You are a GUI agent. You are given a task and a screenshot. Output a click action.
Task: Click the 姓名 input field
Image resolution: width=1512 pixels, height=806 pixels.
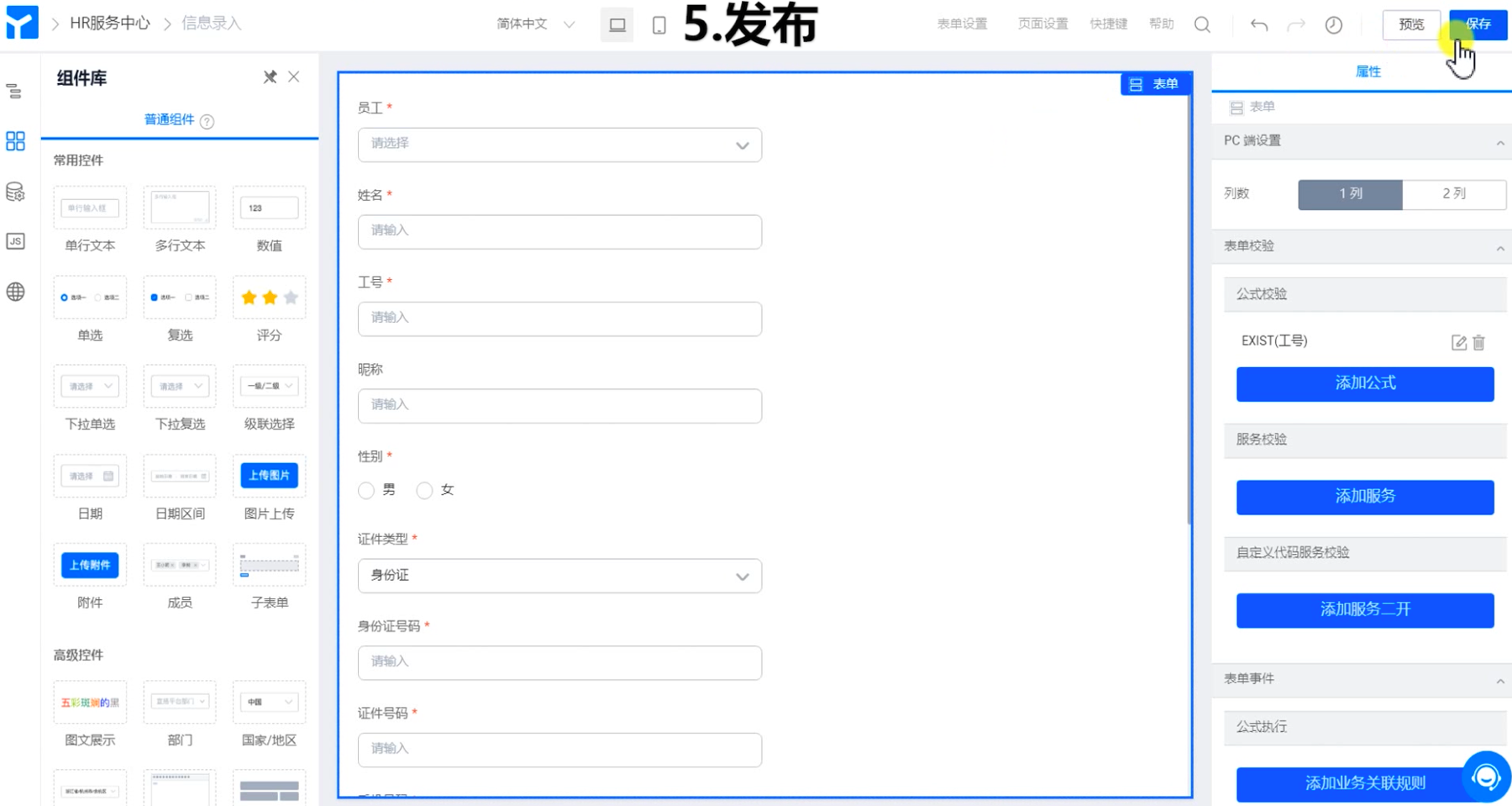tap(559, 231)
